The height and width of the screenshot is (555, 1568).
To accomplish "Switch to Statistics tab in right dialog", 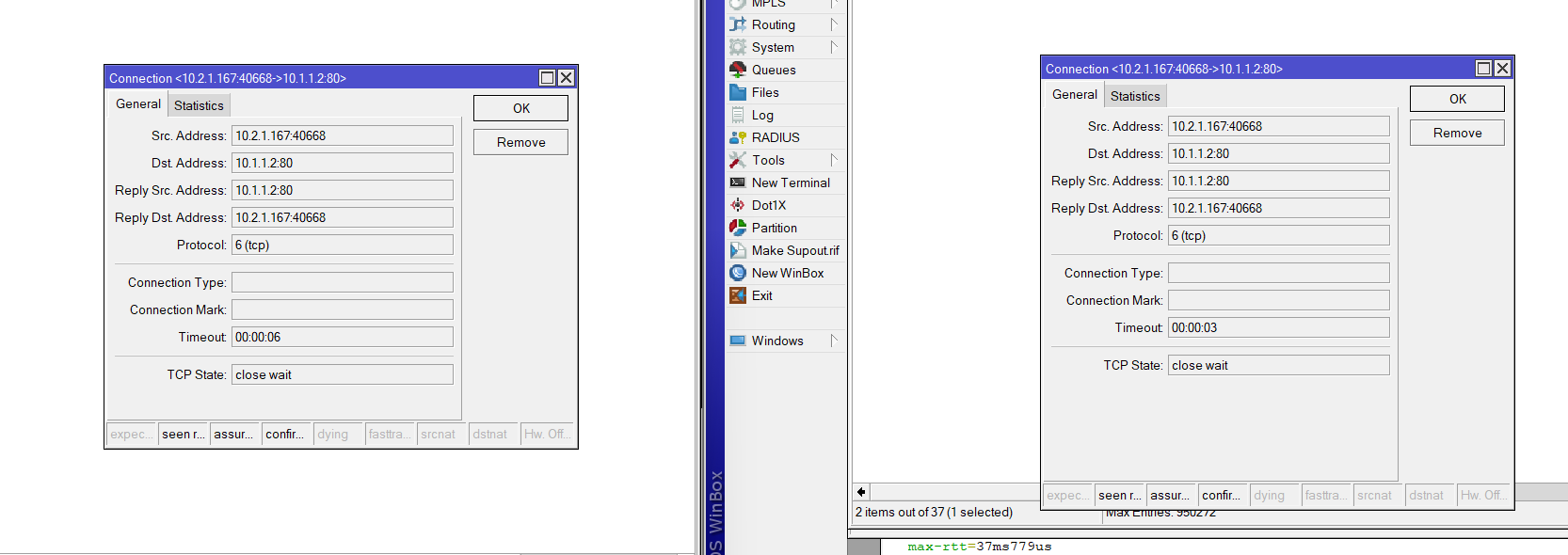I will tap(1135, 96).
